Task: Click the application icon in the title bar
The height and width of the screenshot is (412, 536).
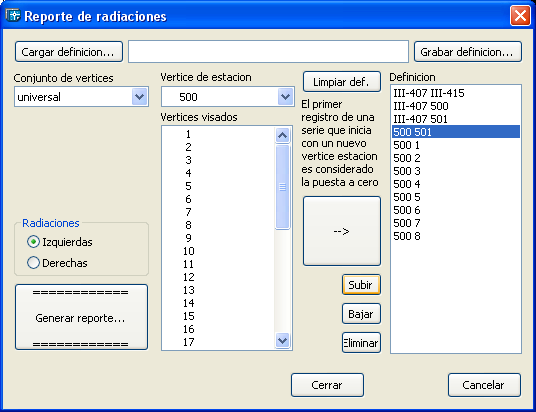Action: [x=13, y=16]
